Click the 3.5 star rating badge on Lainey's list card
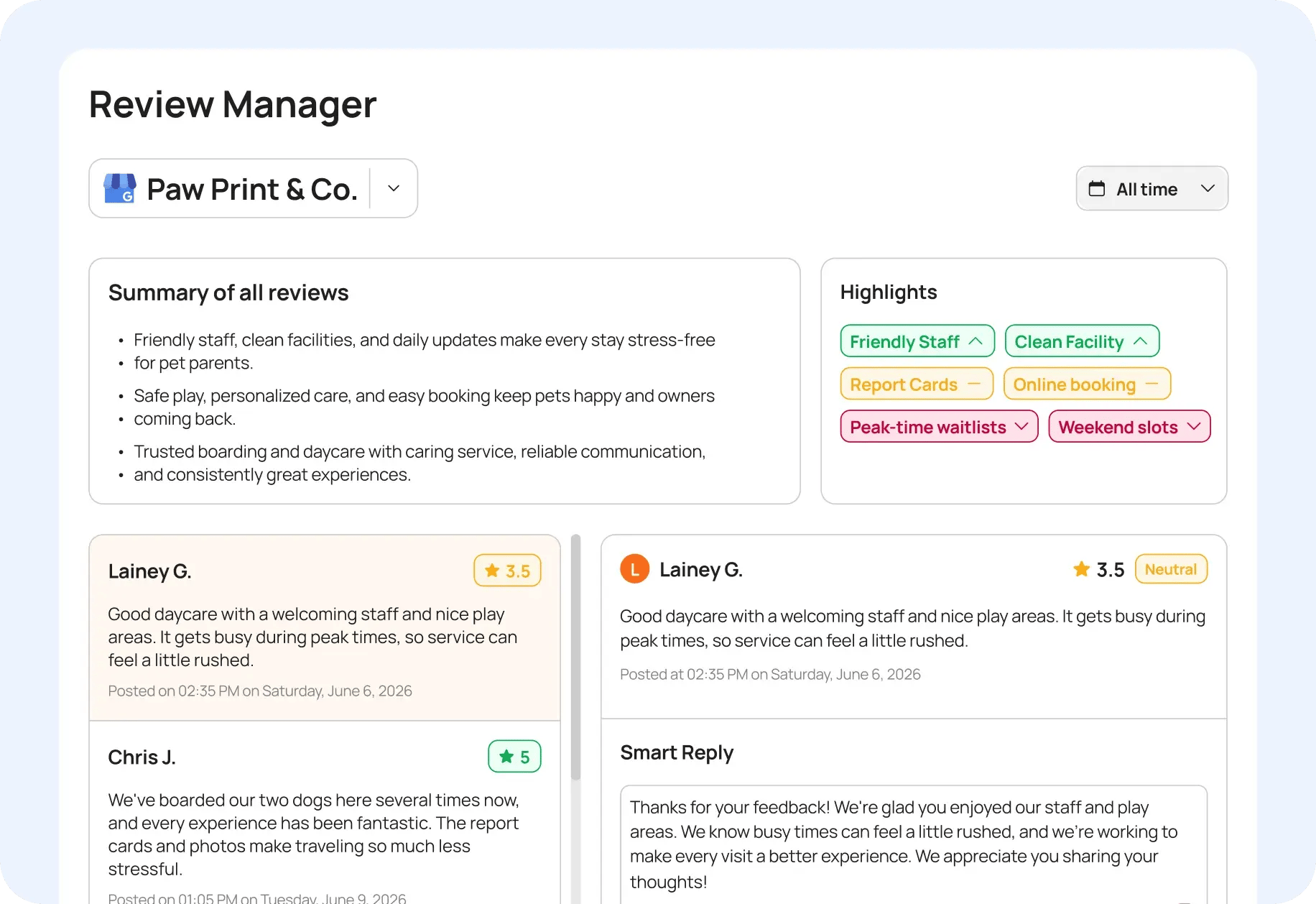This screenshot has width=1316, height=904. 507,571
